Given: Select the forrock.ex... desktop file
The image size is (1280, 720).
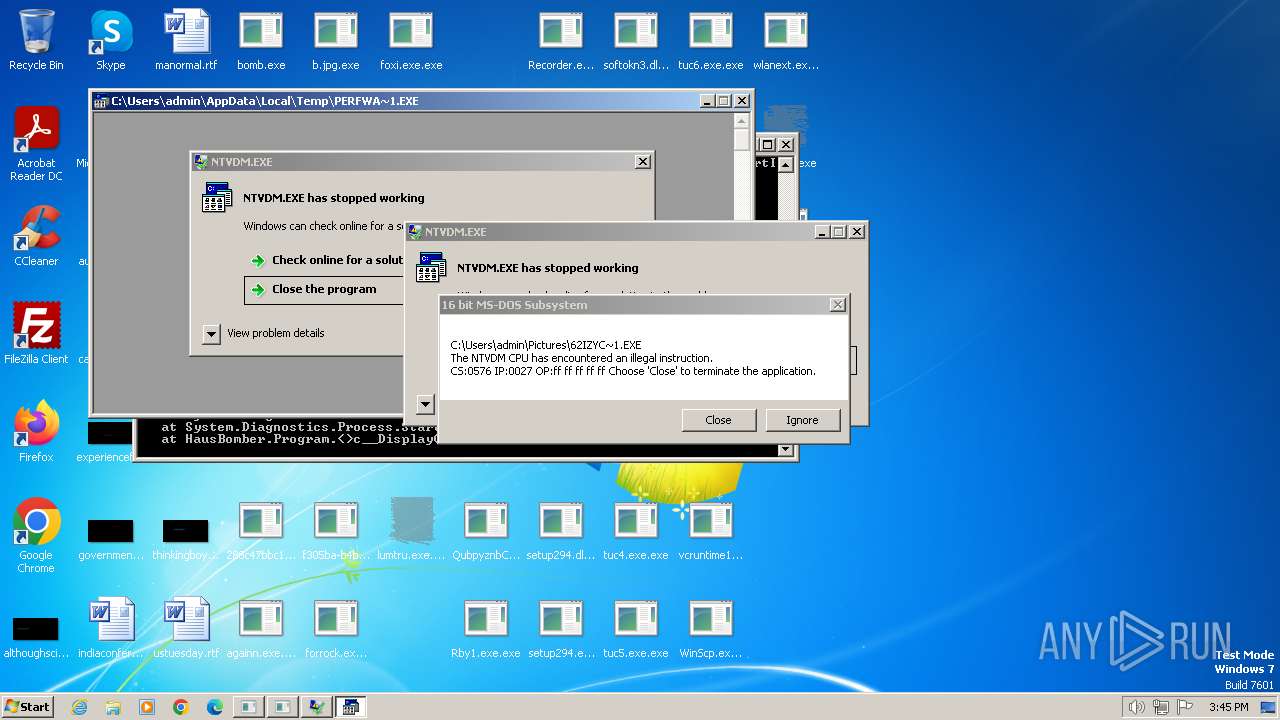Looking at the screenshot, I should (x=336, y=628).
